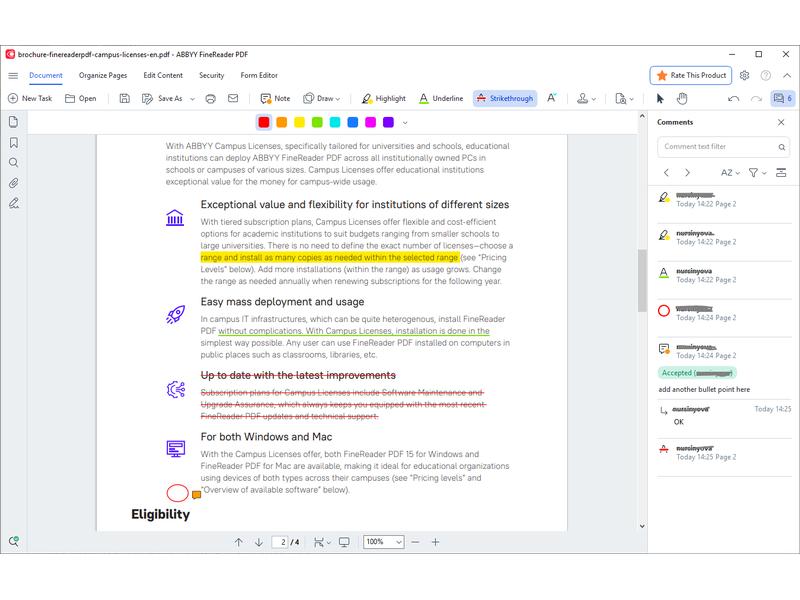This screenshot has height=600, width=800.
Task: Open the digital signatures panel icon
Action: coord(14,204)
